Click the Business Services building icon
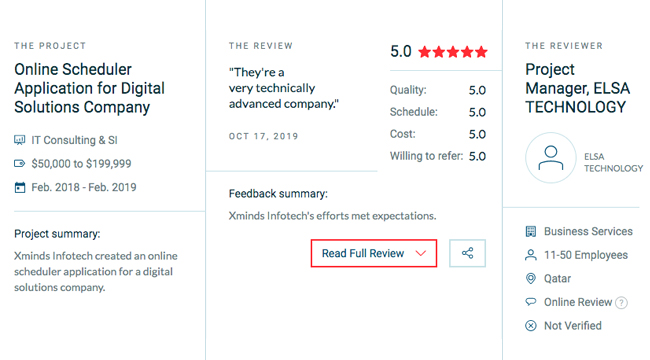Screen dimensions: 650x360 tap(531, 231)
